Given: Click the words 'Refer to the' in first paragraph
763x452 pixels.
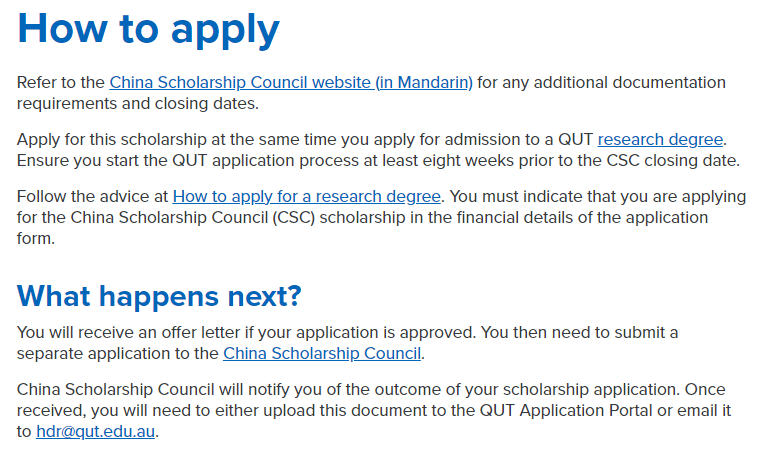Looking at the screenshot, I should click(61, 83).
